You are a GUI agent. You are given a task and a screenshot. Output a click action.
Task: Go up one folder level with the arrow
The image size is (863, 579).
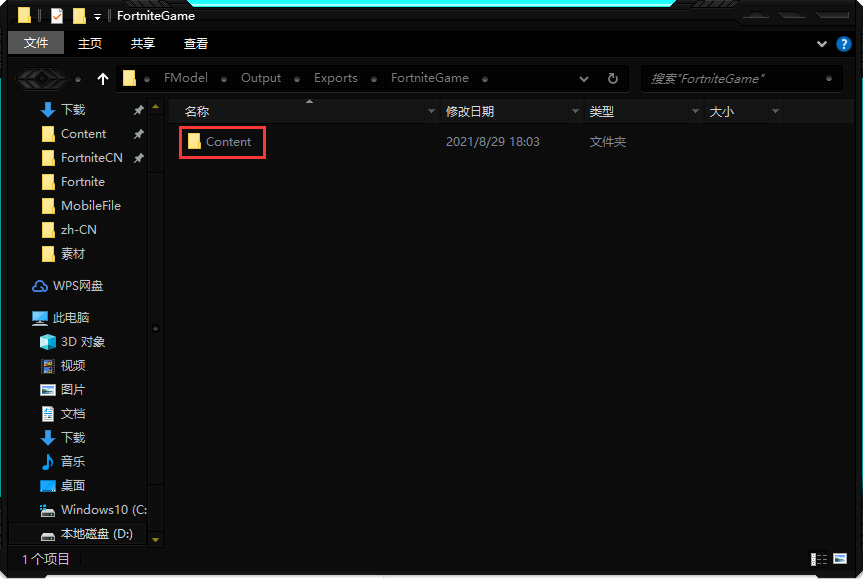pos(103,79)
